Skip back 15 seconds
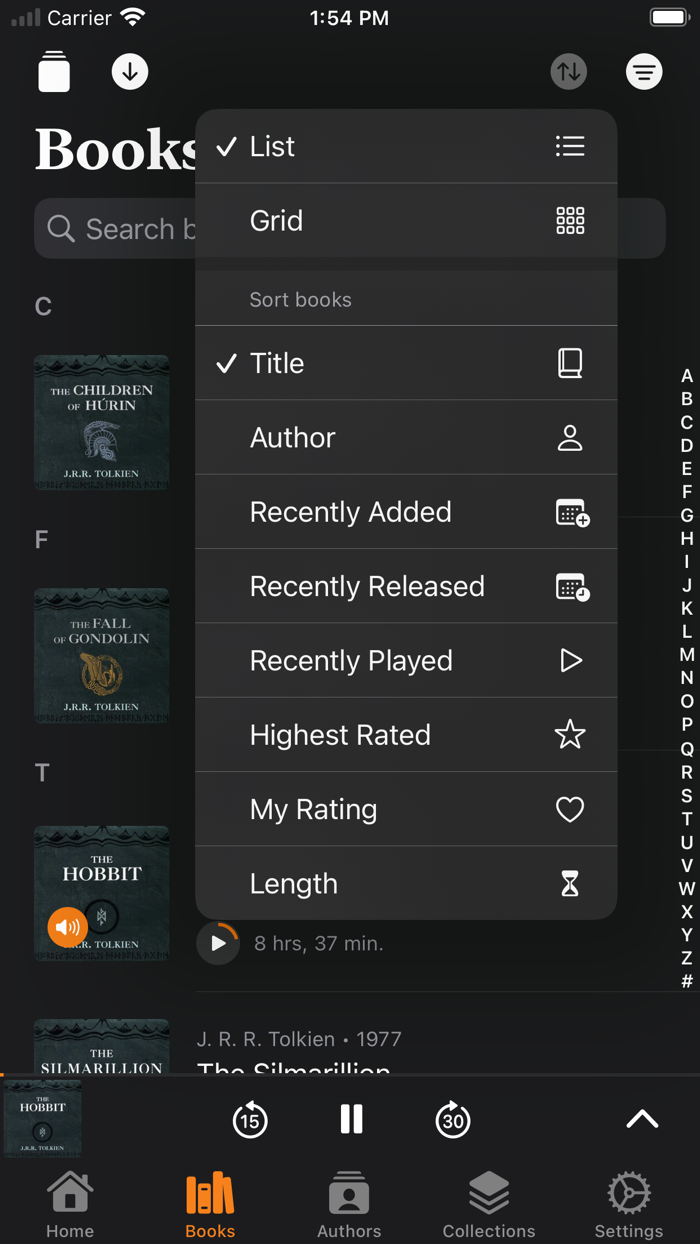 [250, 1119]
